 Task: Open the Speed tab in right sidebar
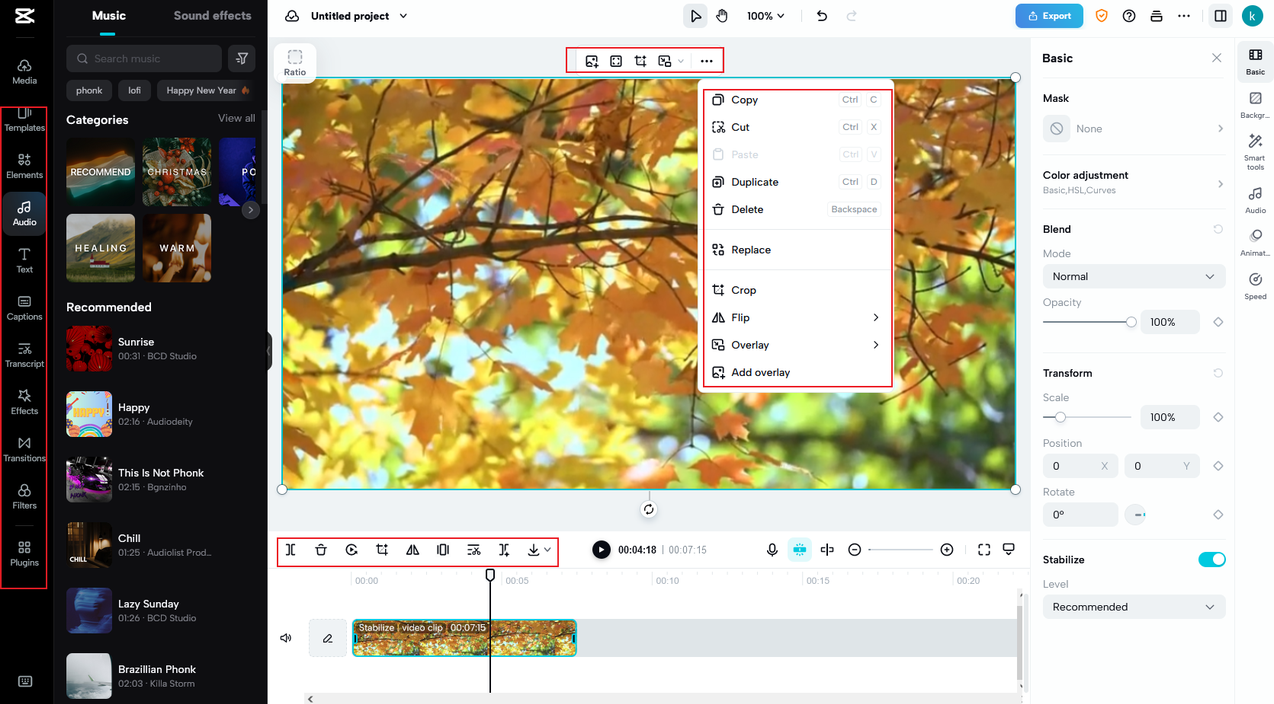pos(1255,286)
